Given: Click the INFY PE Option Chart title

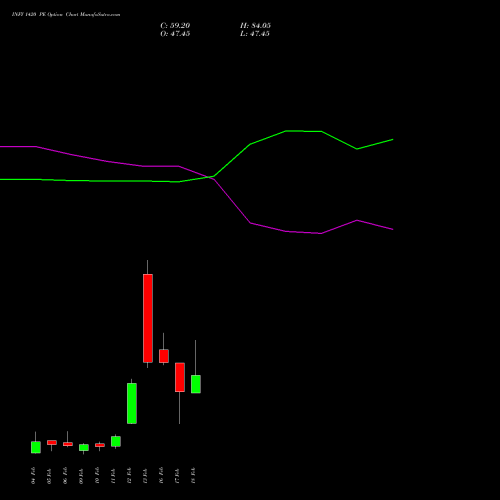Looking at the screenshot, I should tap(66, 15).
